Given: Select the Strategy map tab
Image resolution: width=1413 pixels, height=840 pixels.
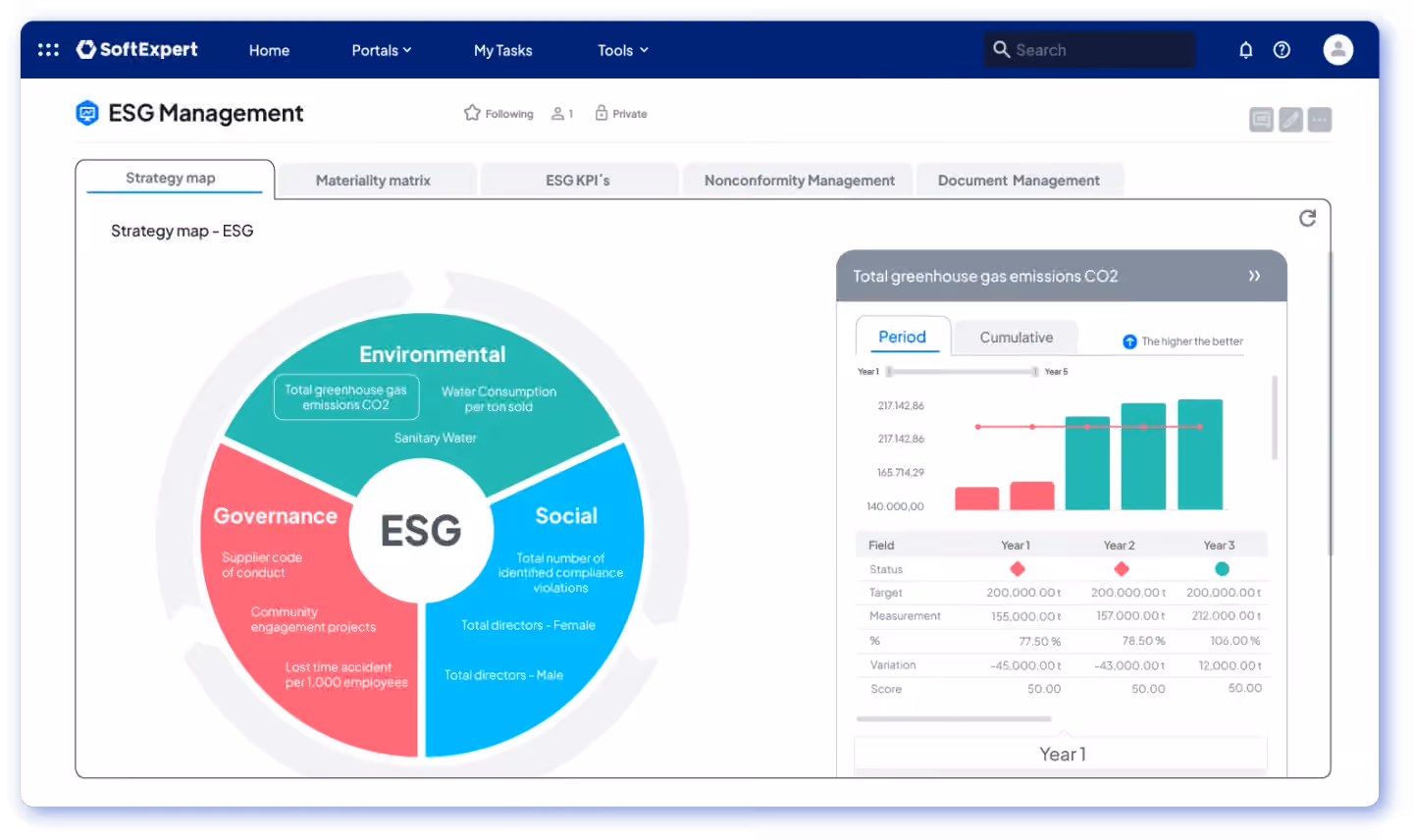Looking at the screenshot, I should click(175, 179).
